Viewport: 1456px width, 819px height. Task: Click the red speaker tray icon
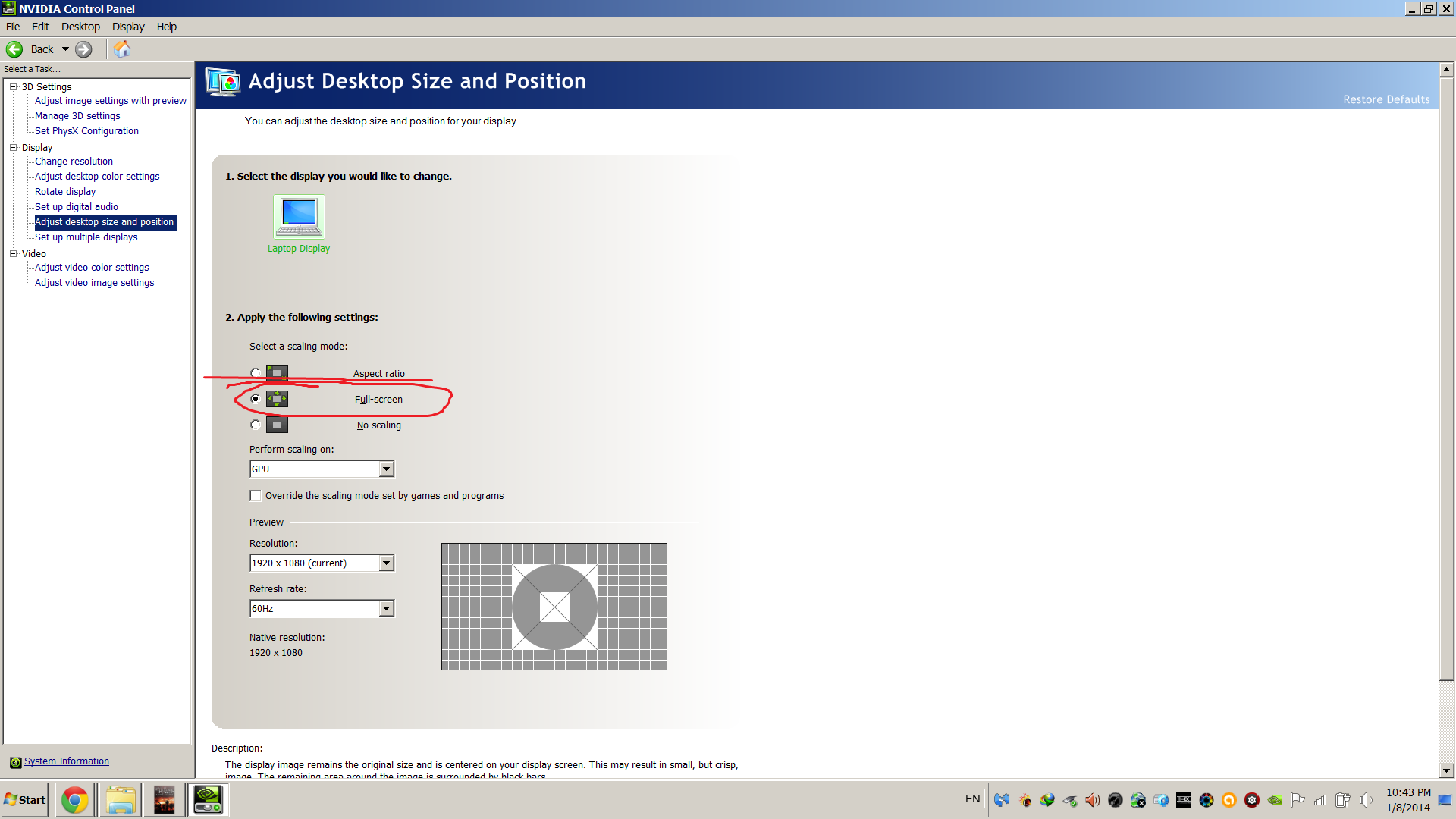coord(1093,800)
